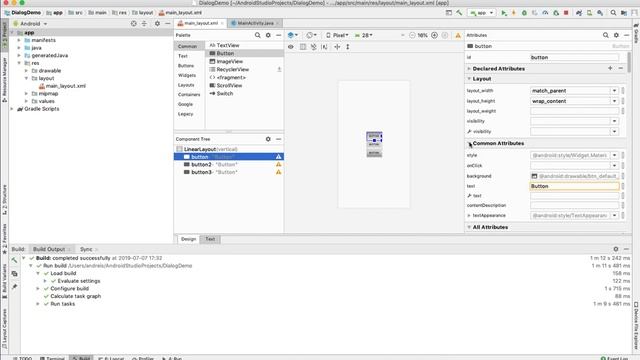The height and width of the screenshot is (360, 640).
Task: Click the warning icon on button3 row
Action: [278, 172]
